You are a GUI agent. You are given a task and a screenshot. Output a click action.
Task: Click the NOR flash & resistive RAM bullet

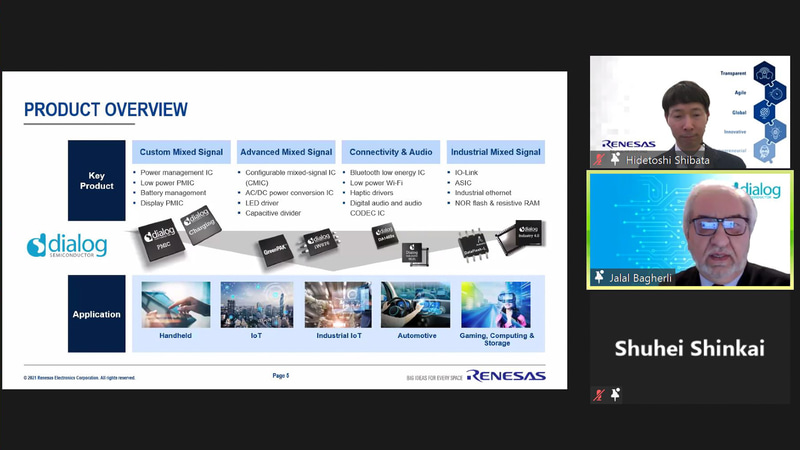coord(497,203)
